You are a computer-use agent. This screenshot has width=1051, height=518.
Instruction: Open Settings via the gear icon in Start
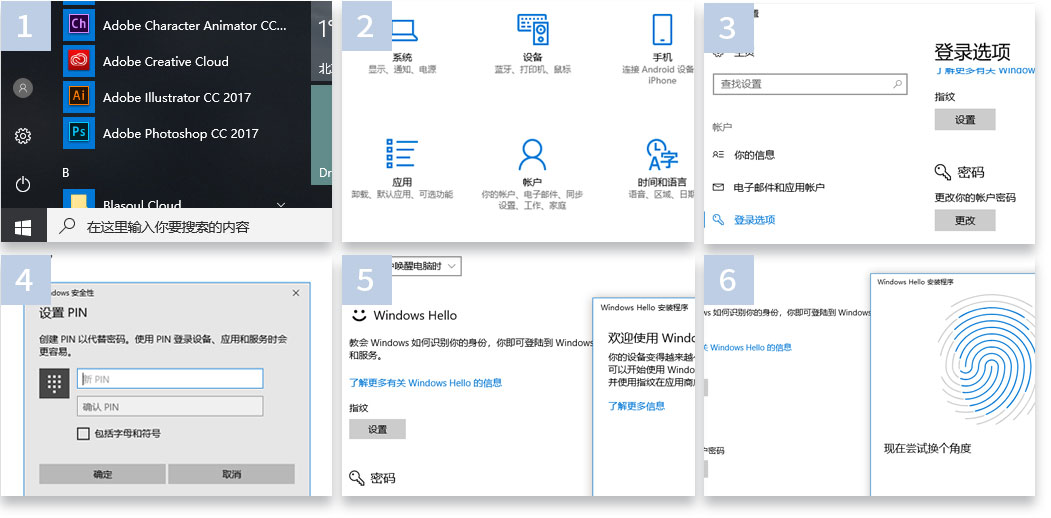(23, 136)
